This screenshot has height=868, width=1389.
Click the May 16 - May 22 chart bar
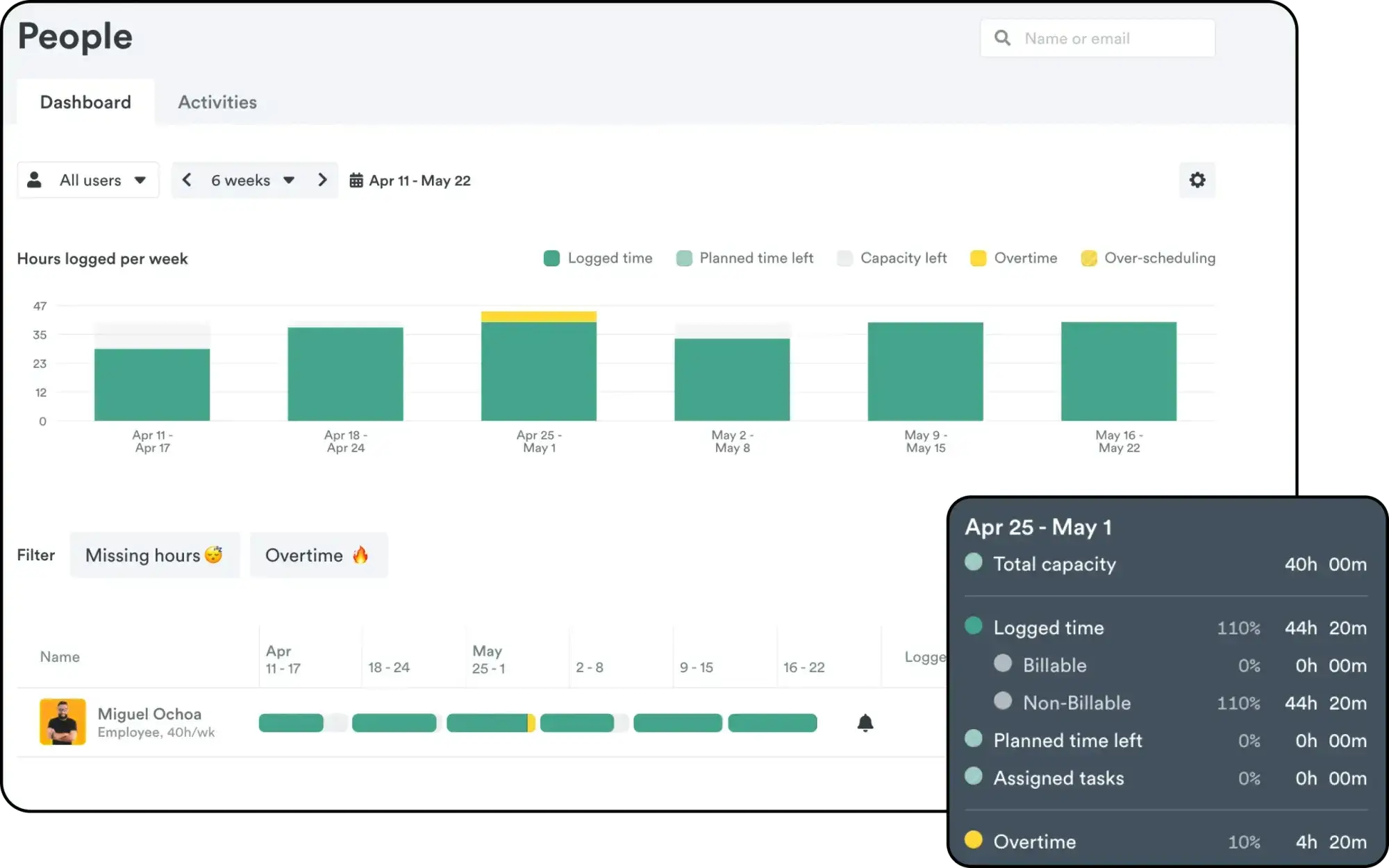pyautogui.click(x=1119, y=372)
